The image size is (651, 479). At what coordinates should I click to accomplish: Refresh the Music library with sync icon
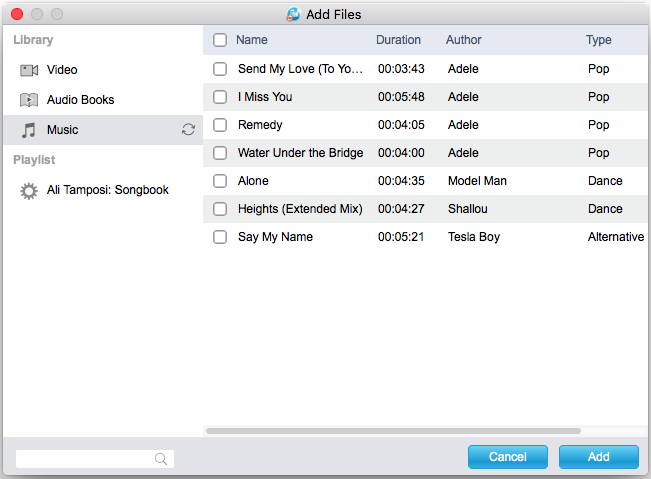pos(188,130)
